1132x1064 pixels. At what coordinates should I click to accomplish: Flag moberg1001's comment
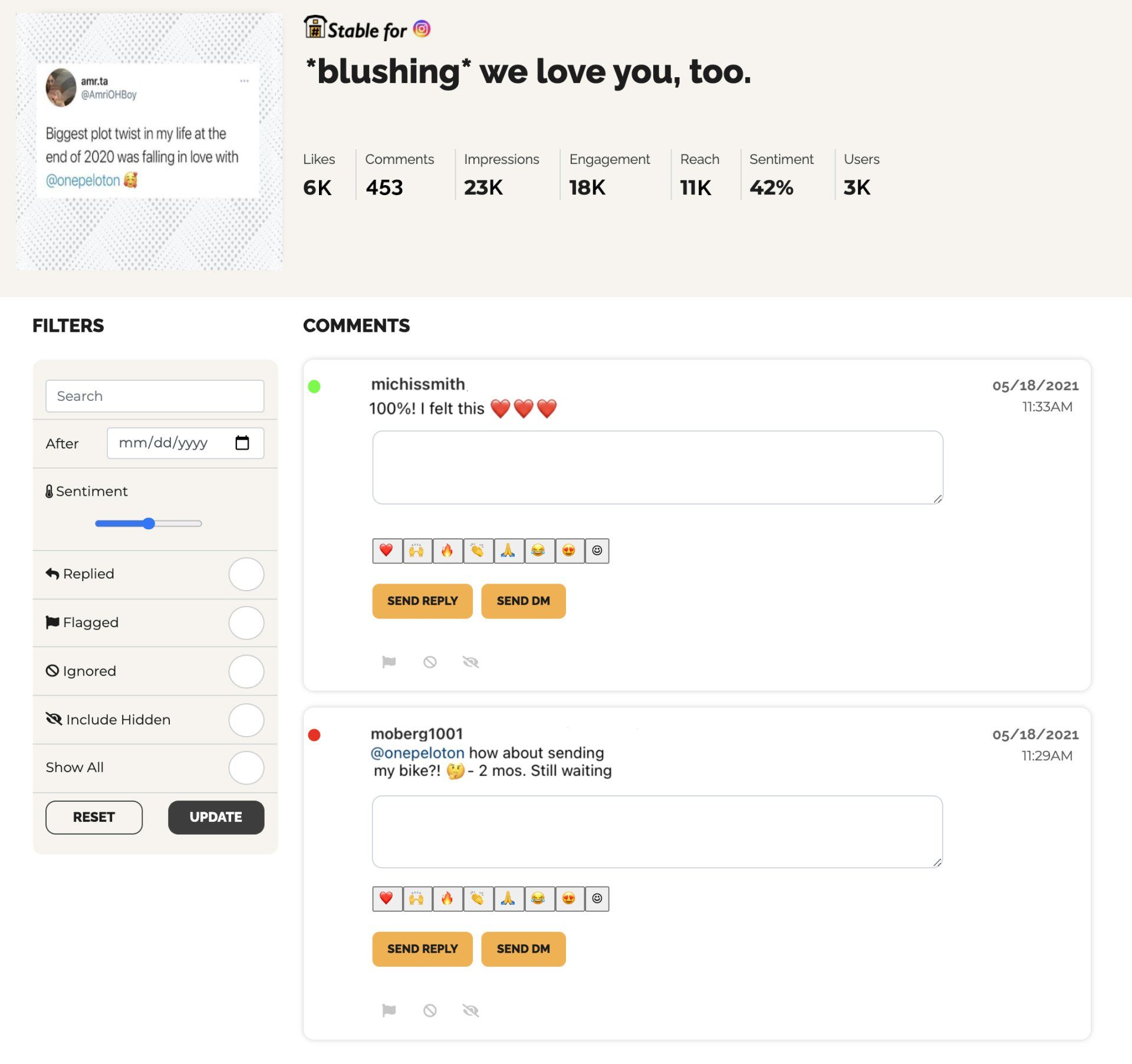coord(389,1011)
